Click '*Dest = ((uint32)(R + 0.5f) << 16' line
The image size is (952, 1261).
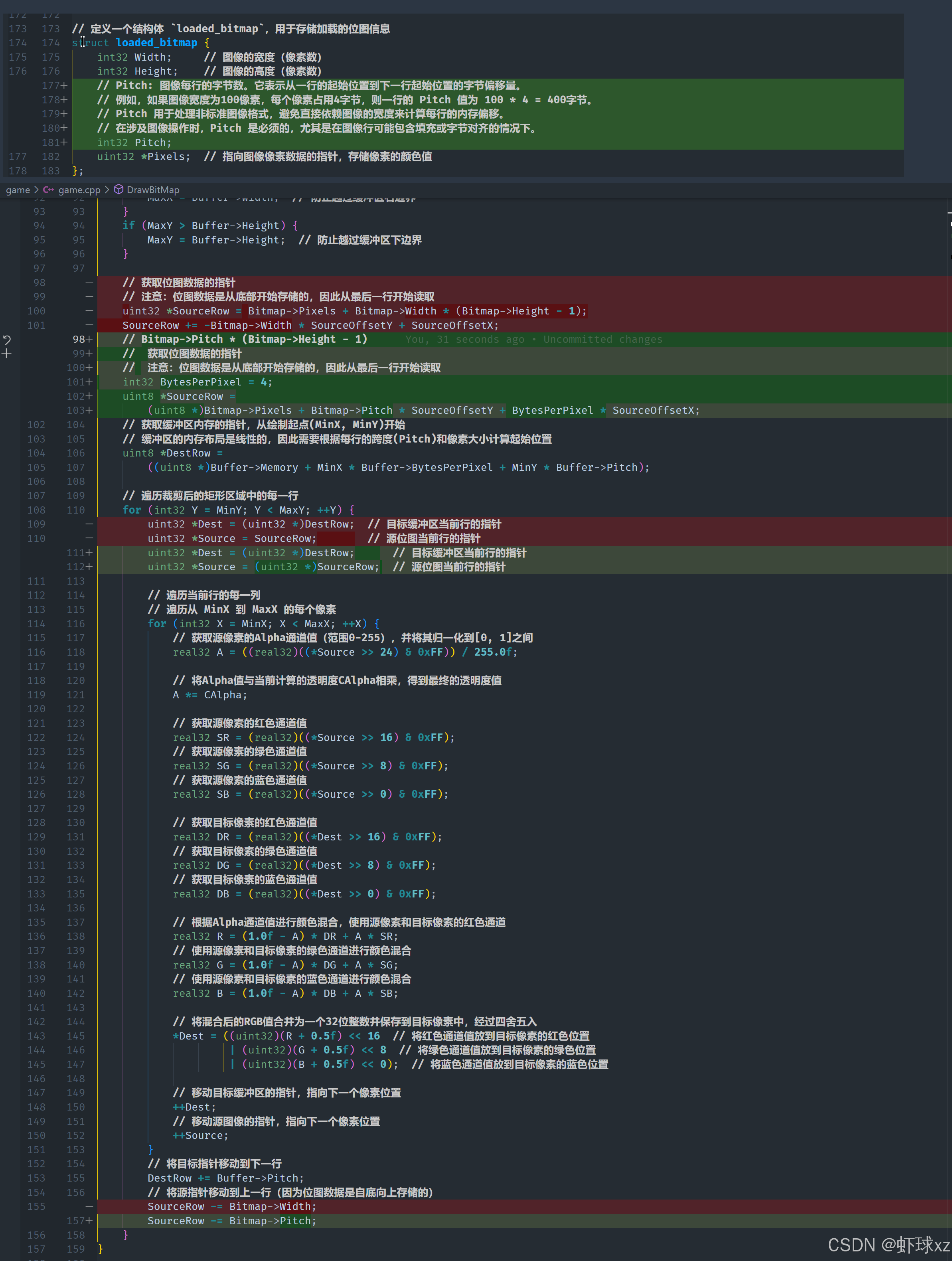pyautogui.click(x=277, y=1036)
